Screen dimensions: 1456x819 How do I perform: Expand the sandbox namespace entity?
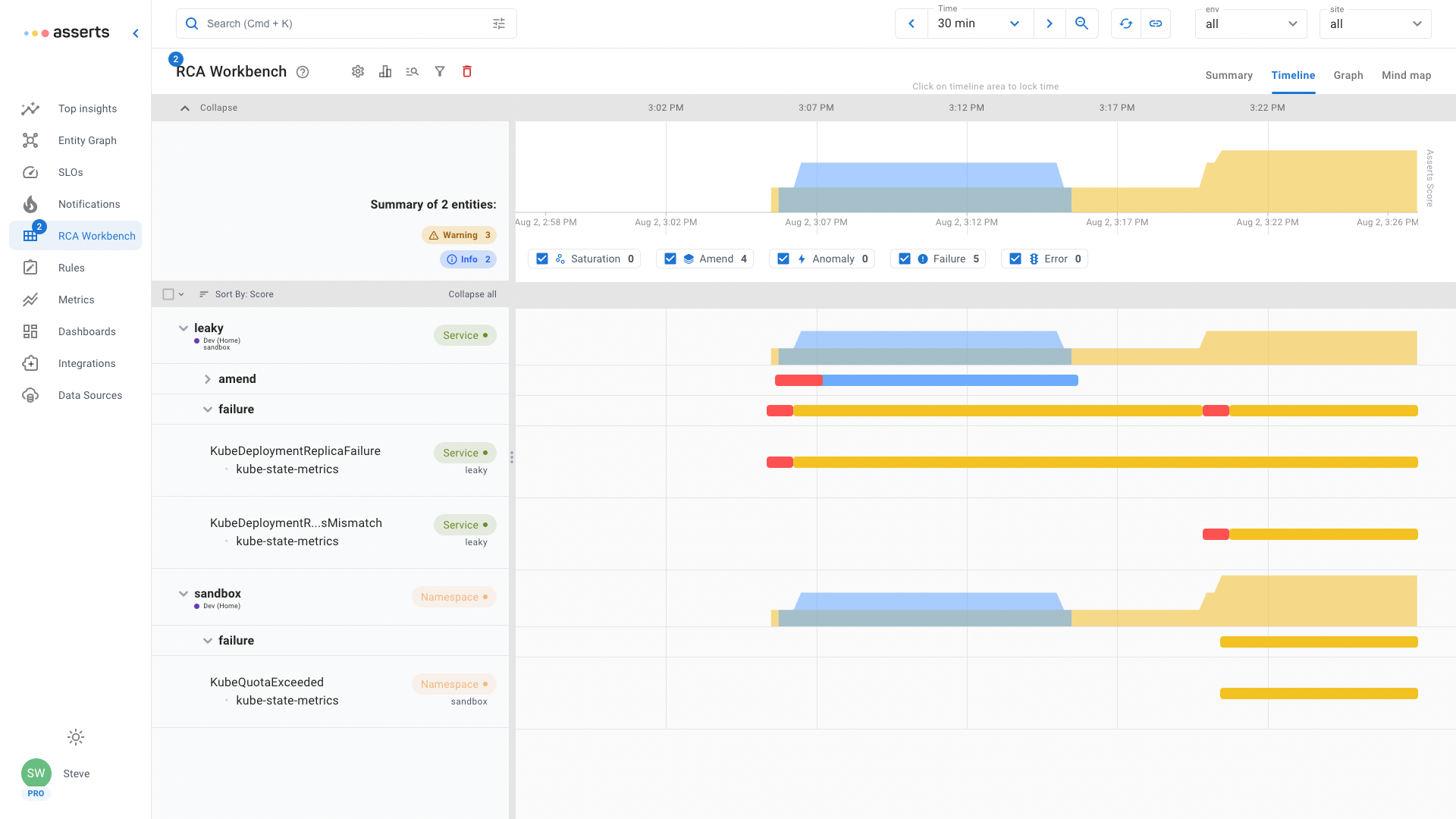coord(185,593)
